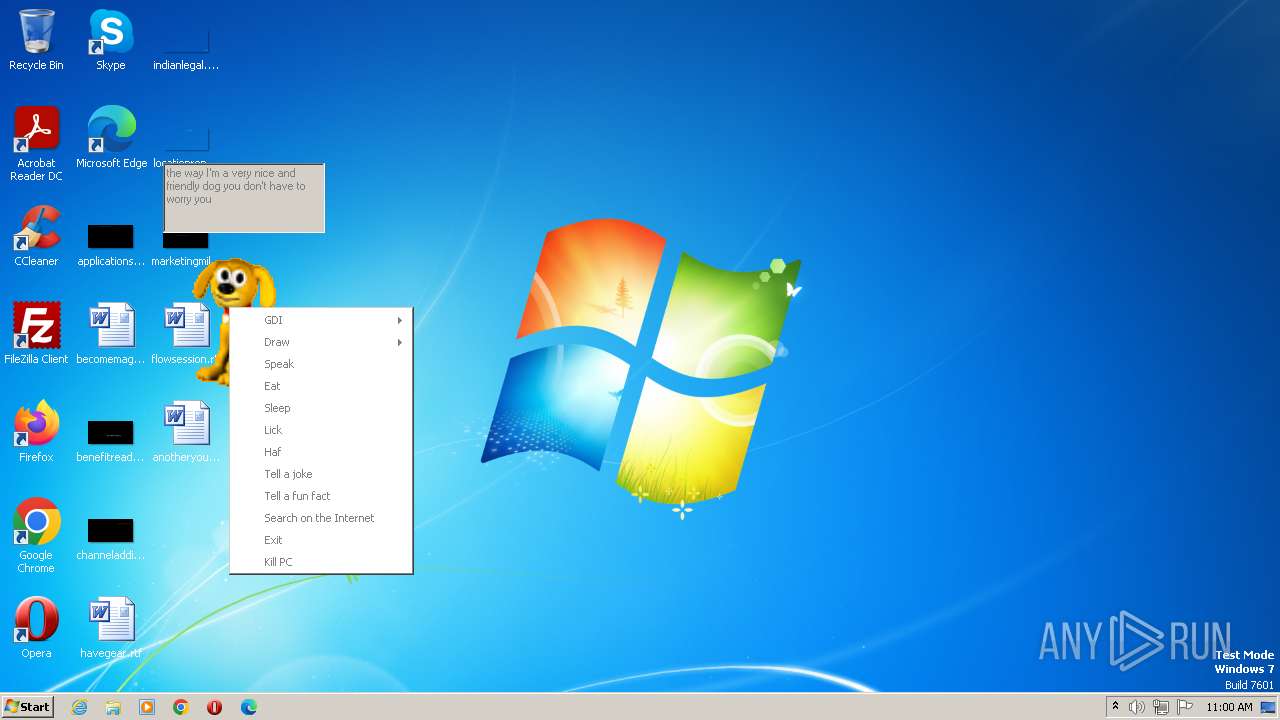Open Windows Explorer from the taskbar

[x=113, y=707]
